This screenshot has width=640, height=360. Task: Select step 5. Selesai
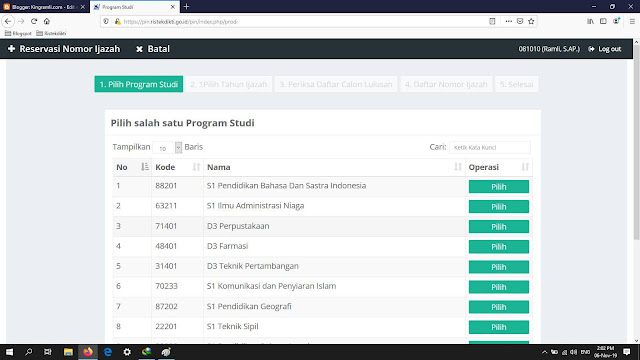[x=517, y=84]
